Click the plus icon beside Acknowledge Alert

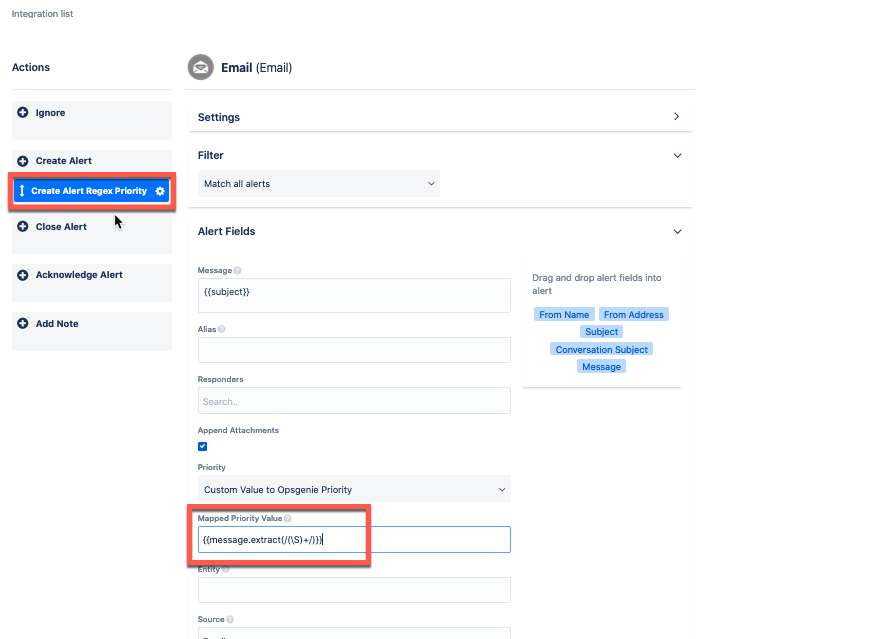[x=22, y=275]
